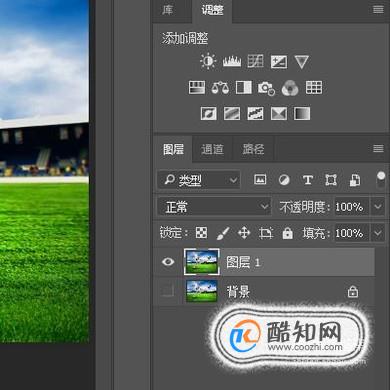
Task: Add a Color Balance adjustment
Action: [x=220, y=88]
